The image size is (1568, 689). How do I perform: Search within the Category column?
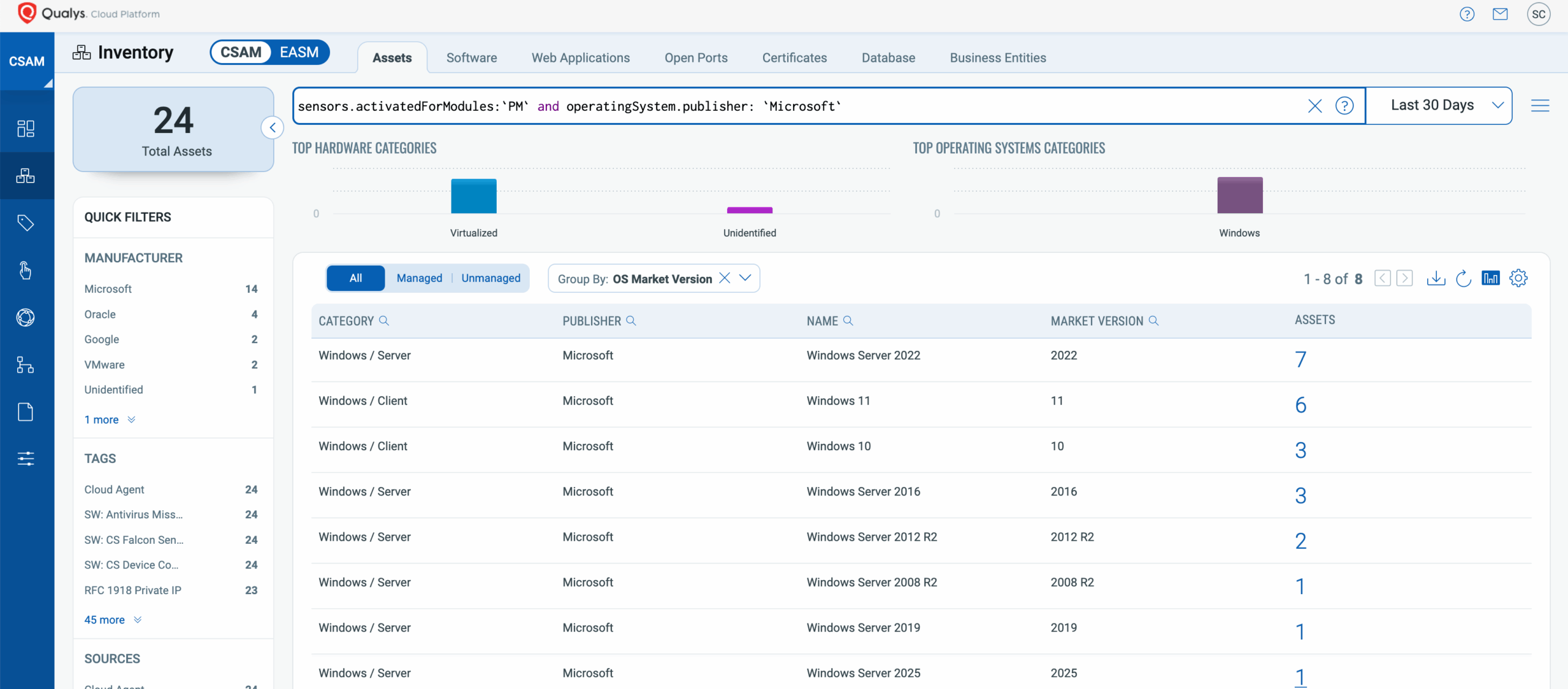pos(384,321)
